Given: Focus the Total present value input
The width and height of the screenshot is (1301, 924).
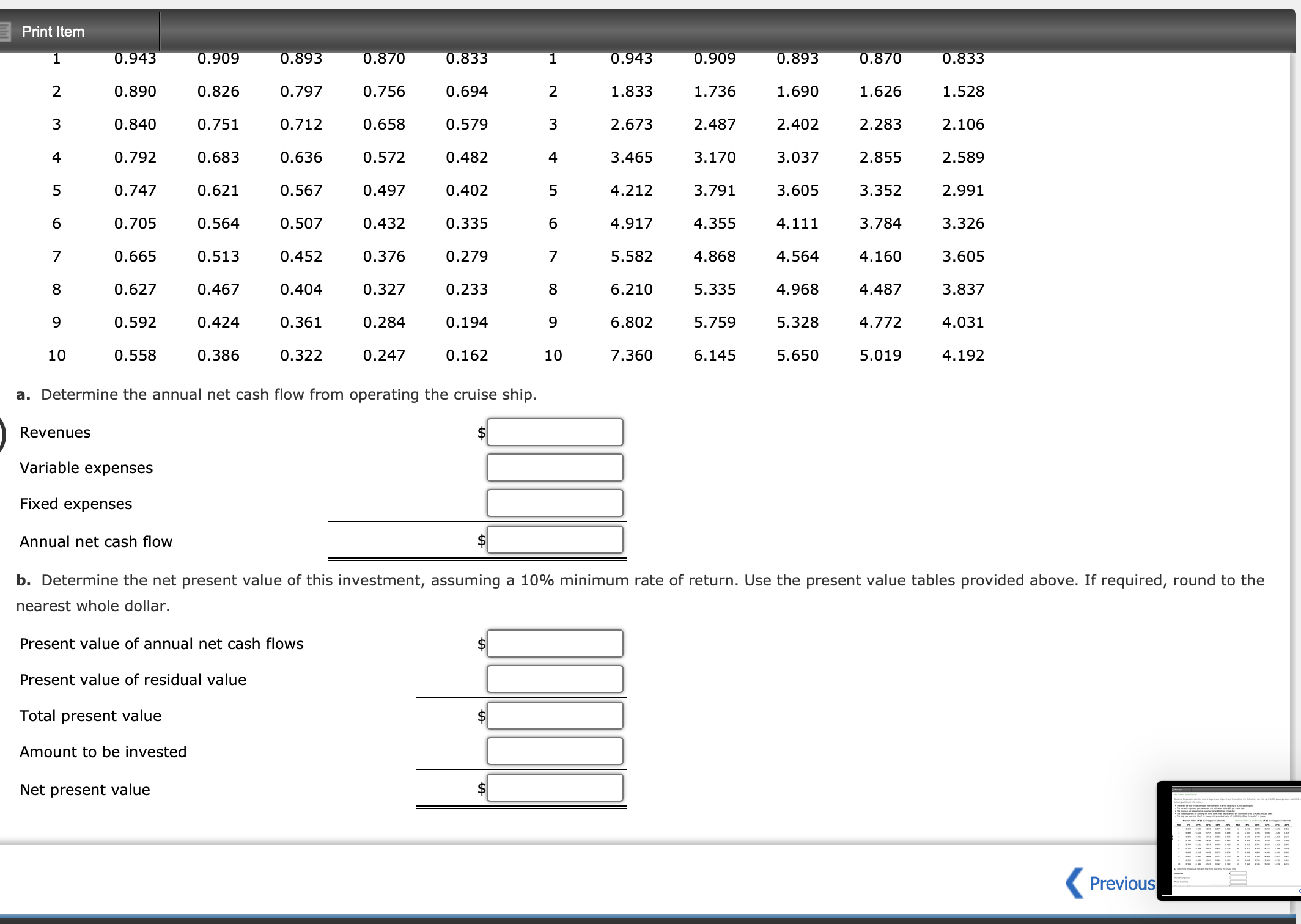Looking at the screenshot, I should pos(555,716).
